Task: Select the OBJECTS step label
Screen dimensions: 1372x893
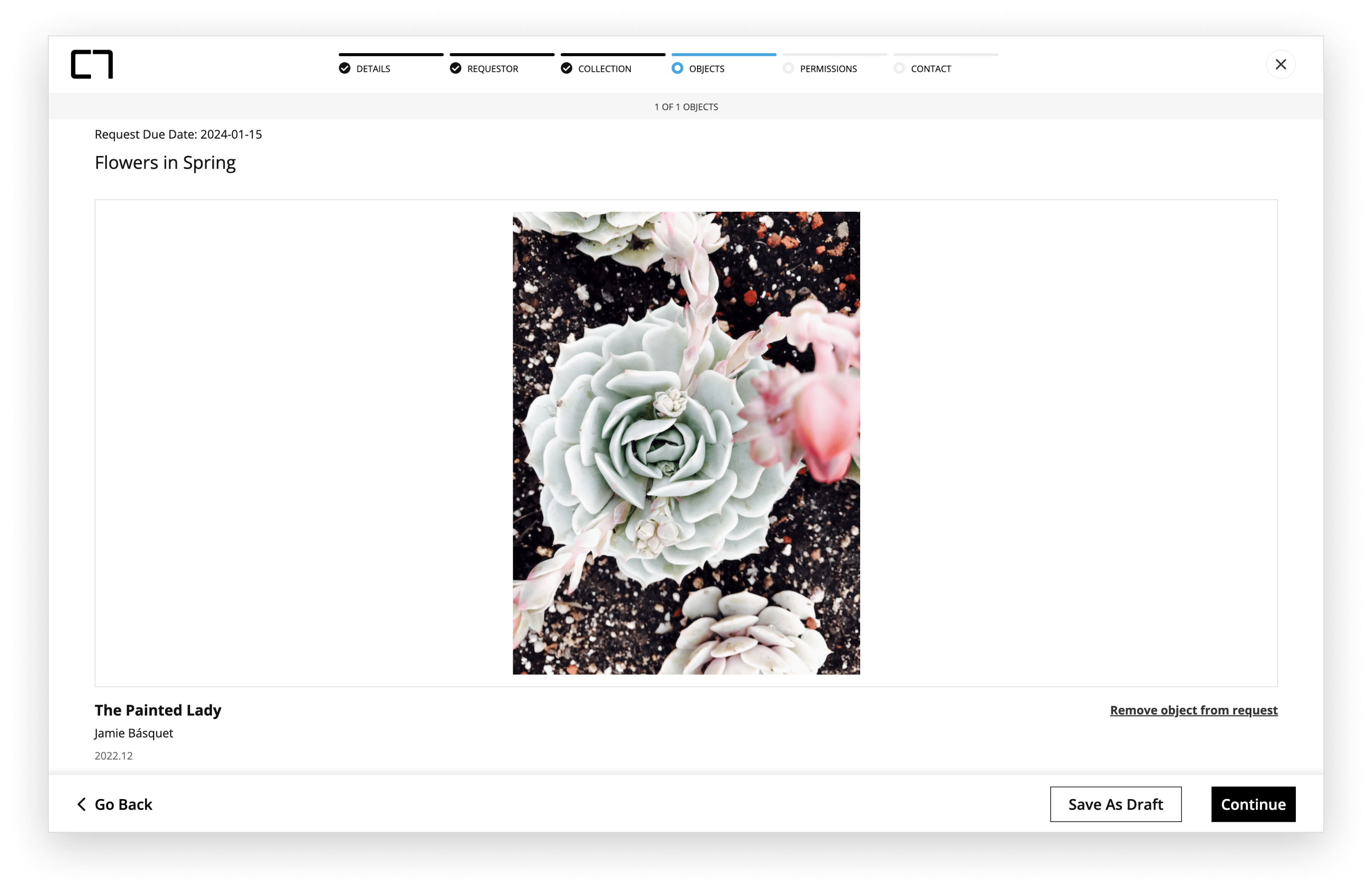Action: 706,69
